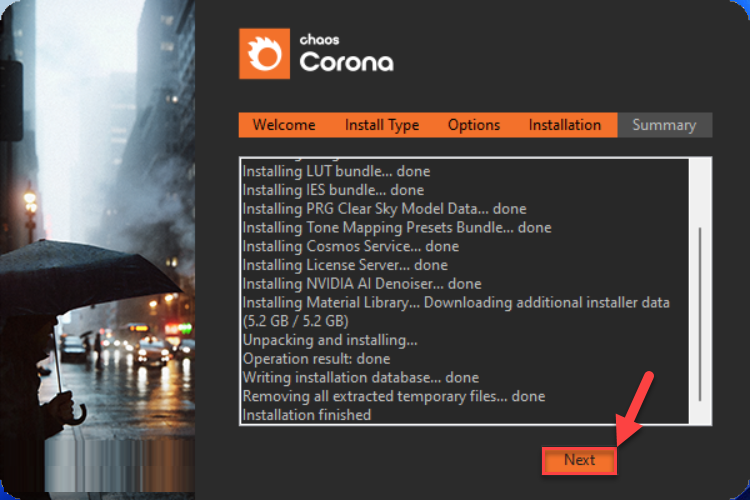
Task: Select the Writing installation database line
Action: coord(361,378)
